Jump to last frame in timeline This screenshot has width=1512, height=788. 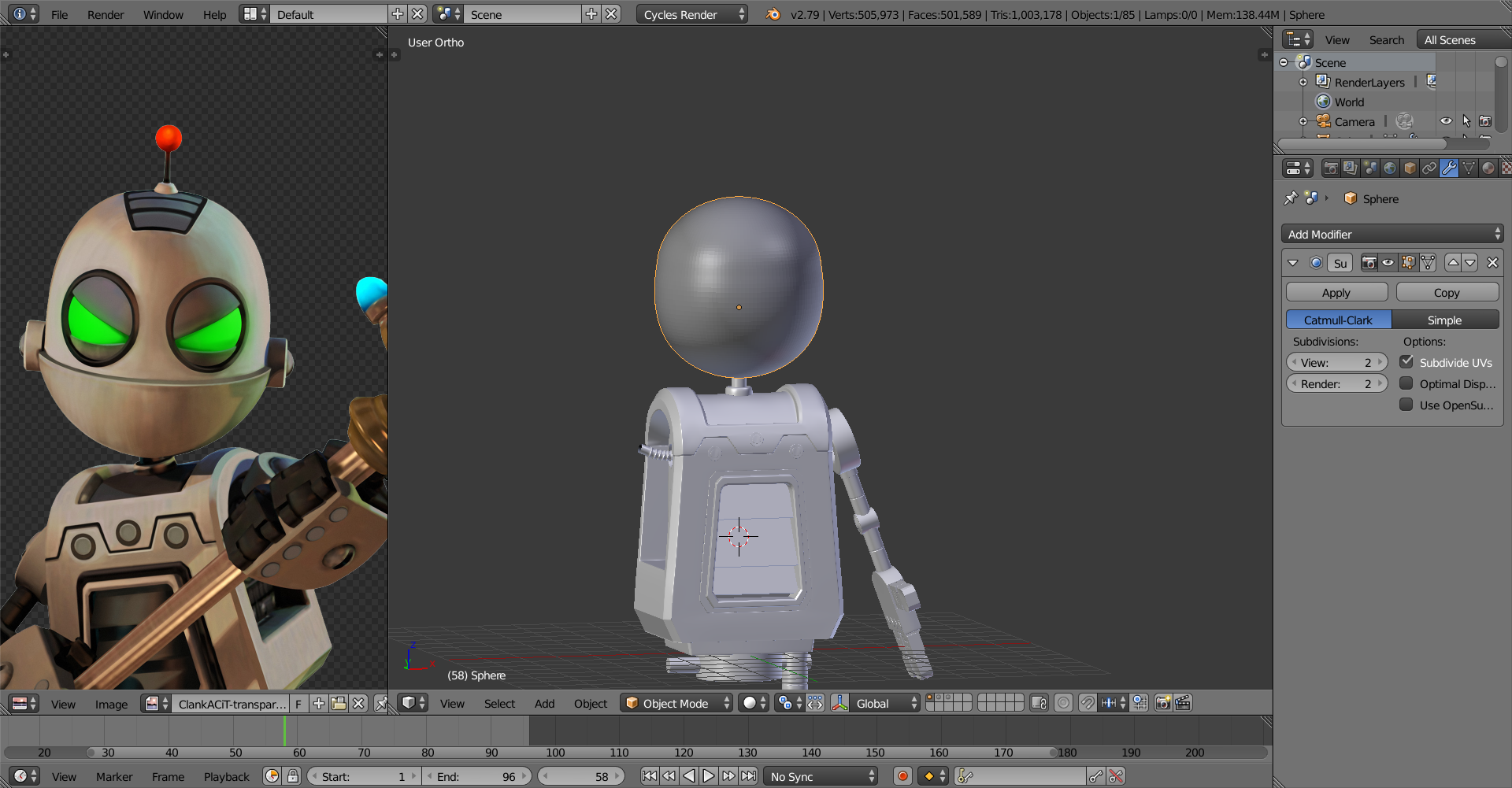(x=748, y=776)
